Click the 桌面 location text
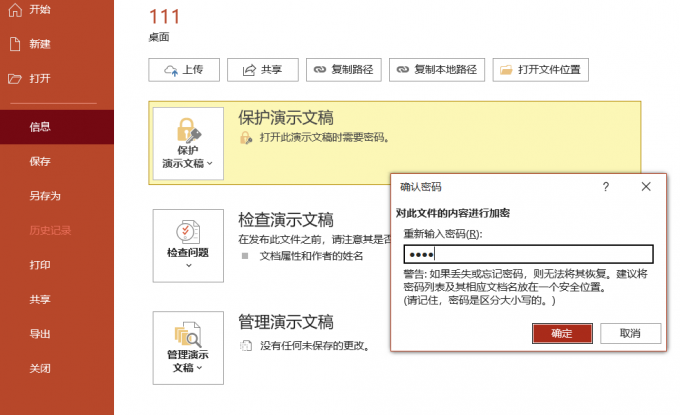 coord(159,37)
